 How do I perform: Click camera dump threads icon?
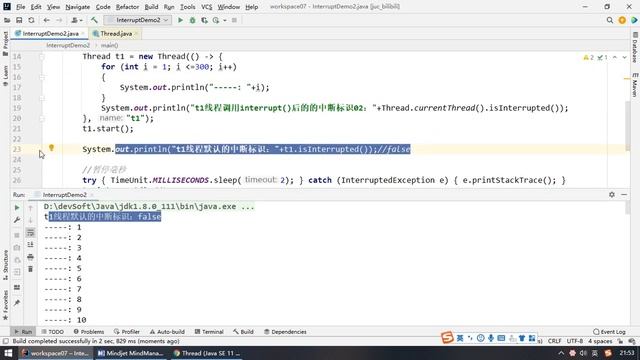click(17, 247)
